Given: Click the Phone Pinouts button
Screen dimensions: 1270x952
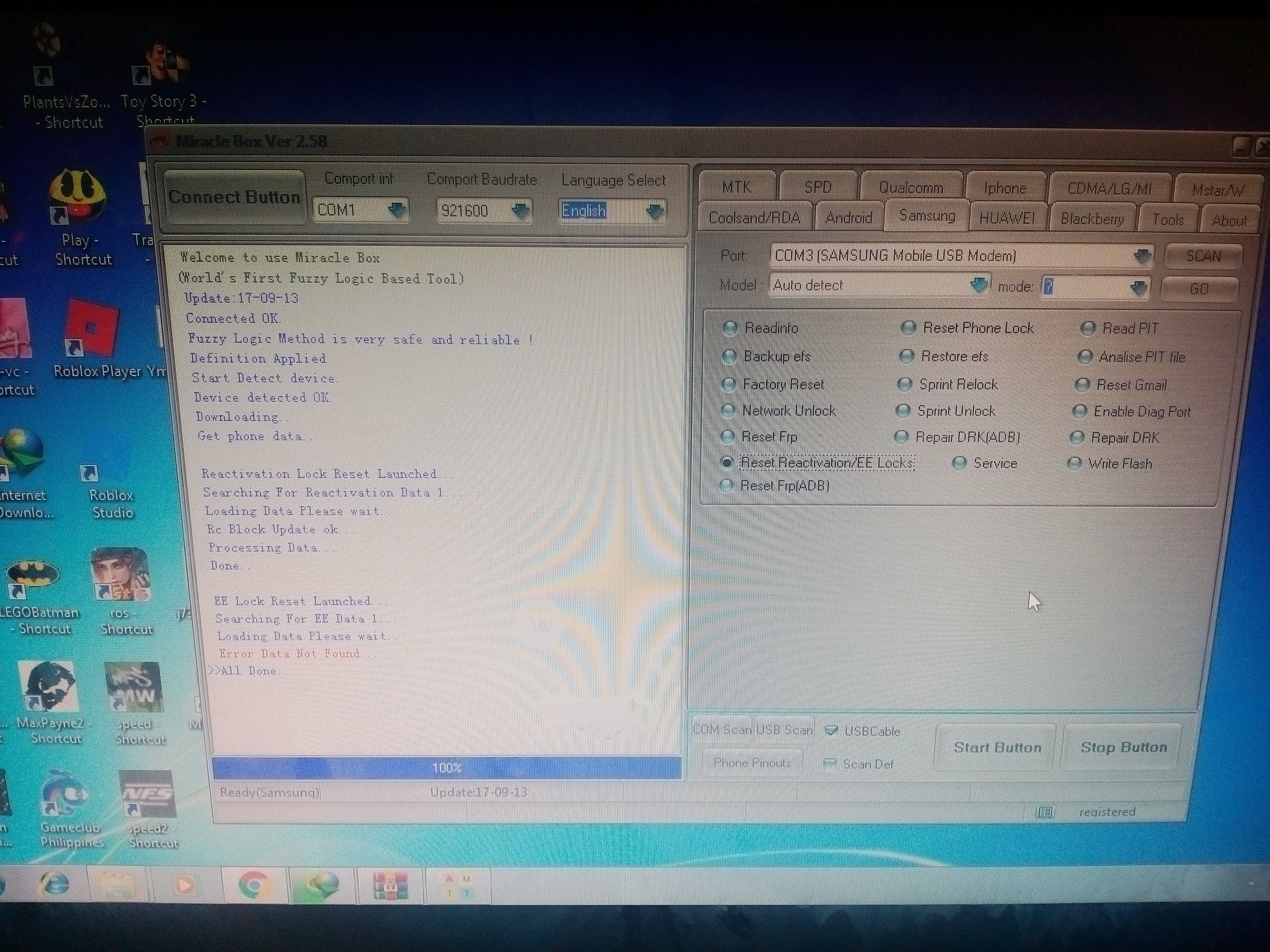Looking at the screenshot, I should click(752, 763).
